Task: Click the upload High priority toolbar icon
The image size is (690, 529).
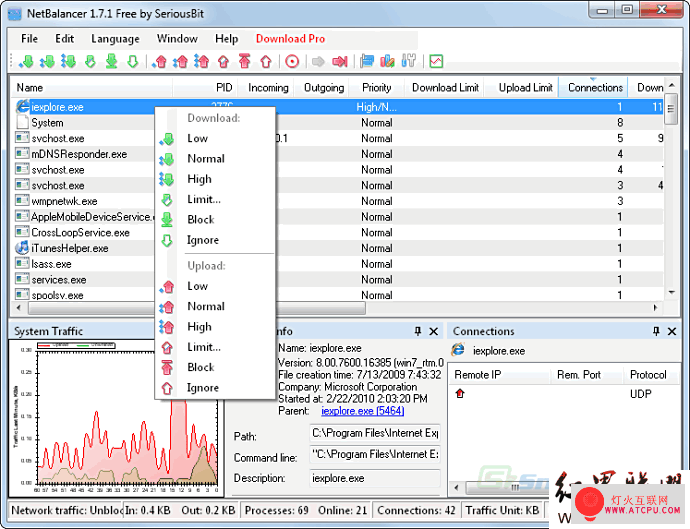Action: click(x=202, y=61)
